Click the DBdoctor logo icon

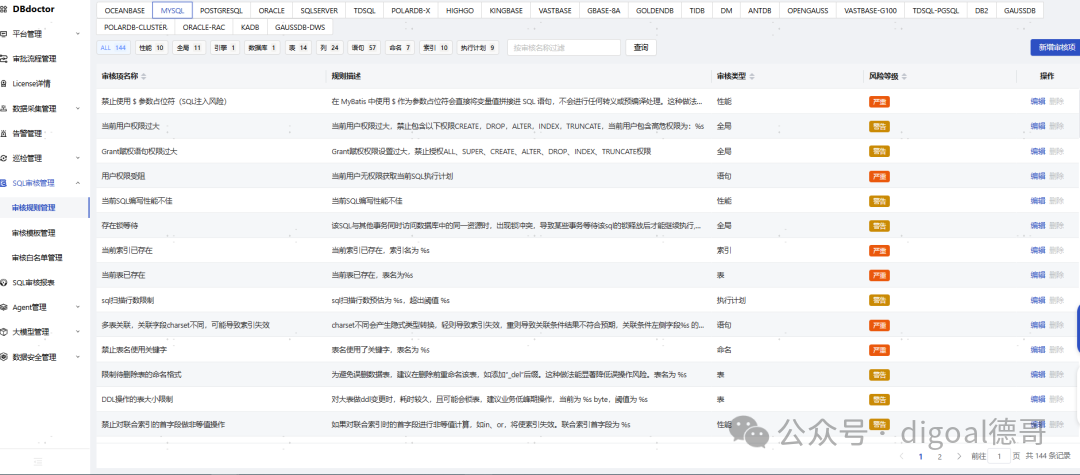[5, 9]
